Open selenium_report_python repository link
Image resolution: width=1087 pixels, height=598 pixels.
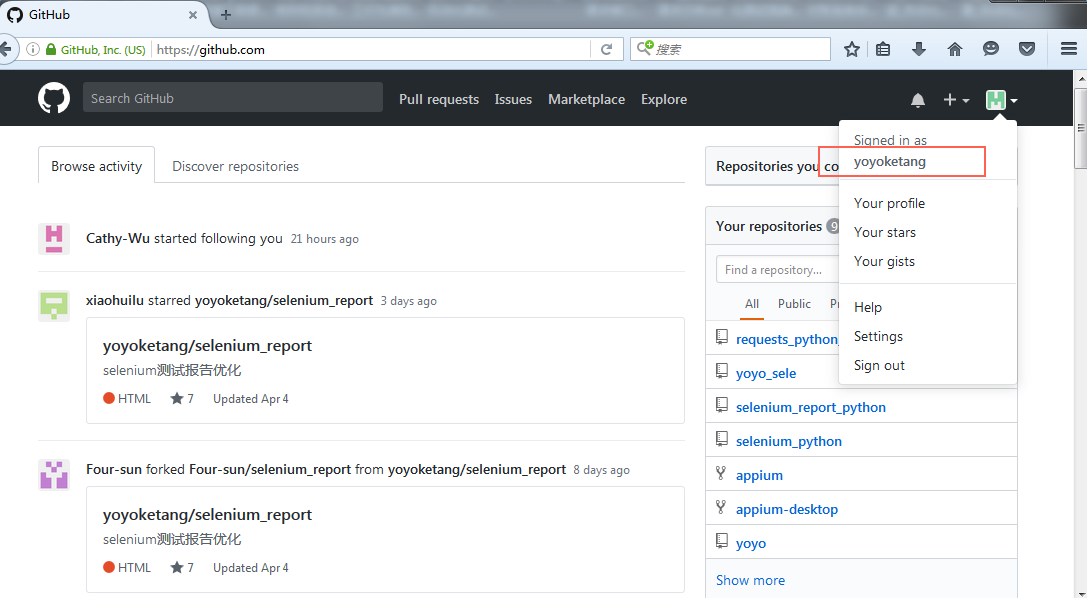click(810, 407)
